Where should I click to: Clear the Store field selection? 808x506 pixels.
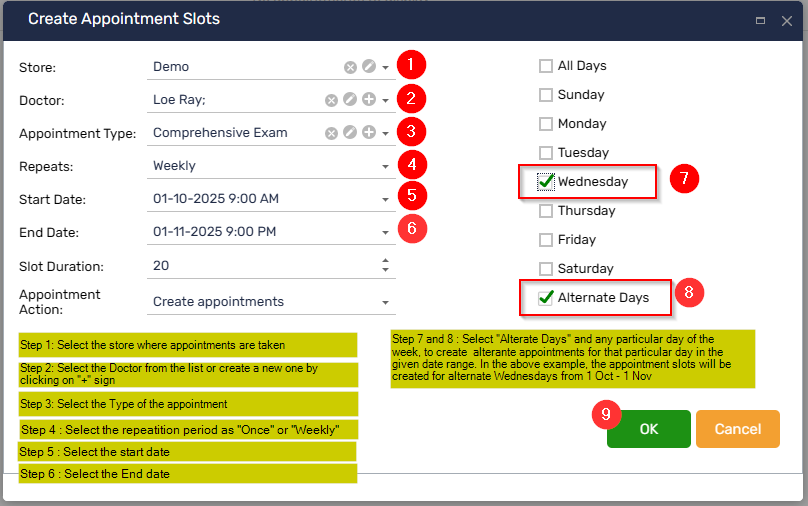coord(350,67)
